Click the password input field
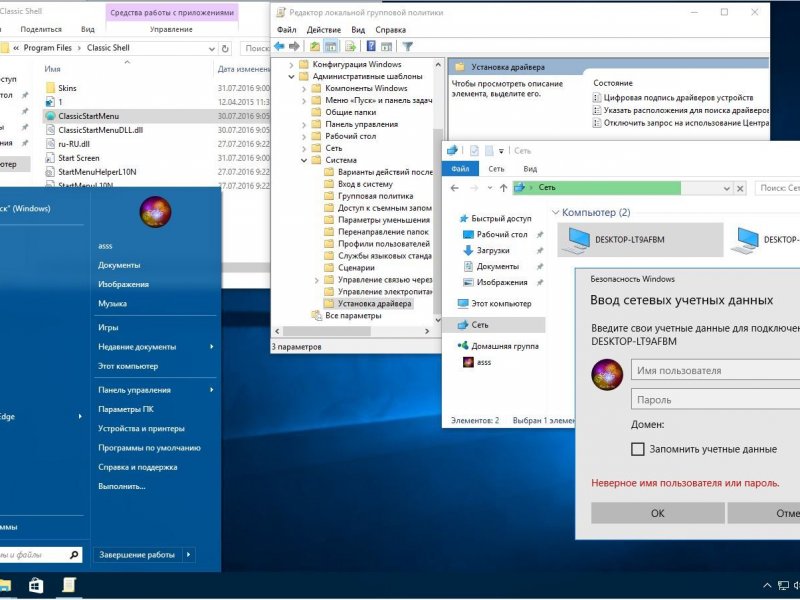 715,399
